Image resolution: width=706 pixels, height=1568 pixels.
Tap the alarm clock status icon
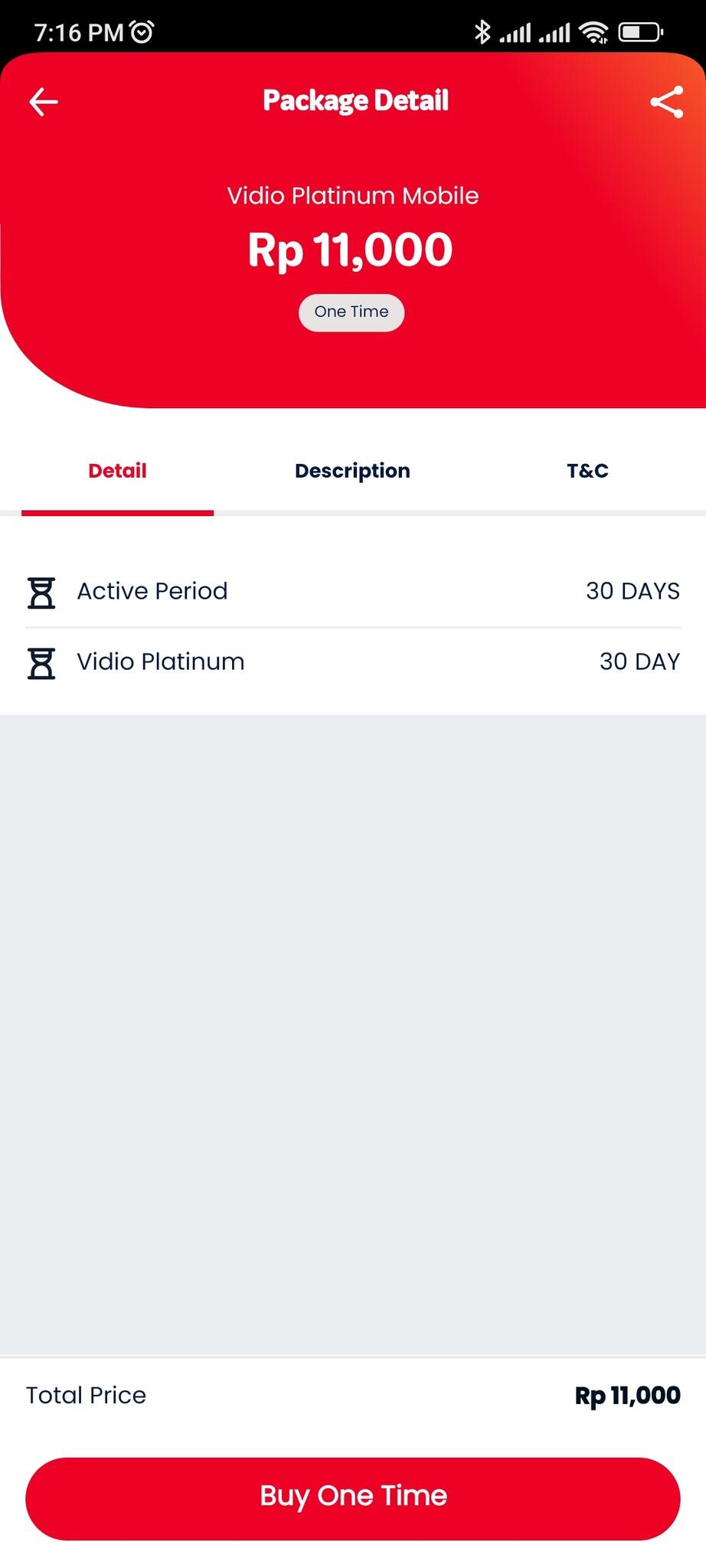pyautogui.click(x=142, y=32)
